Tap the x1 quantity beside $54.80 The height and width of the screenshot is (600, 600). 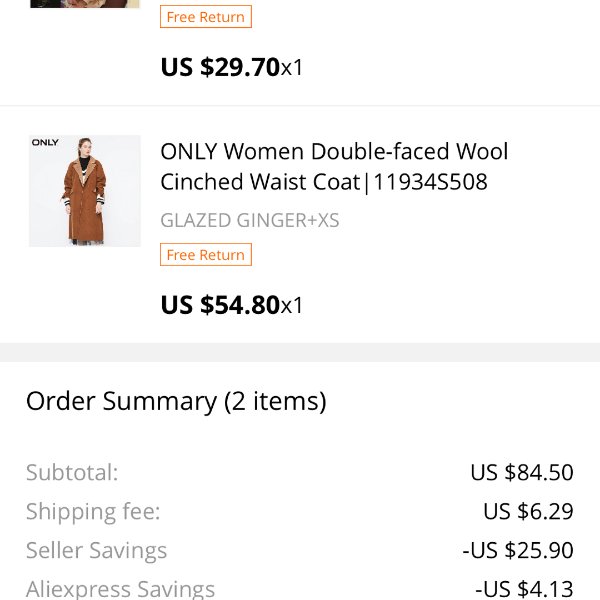click(x=292, y=306)
